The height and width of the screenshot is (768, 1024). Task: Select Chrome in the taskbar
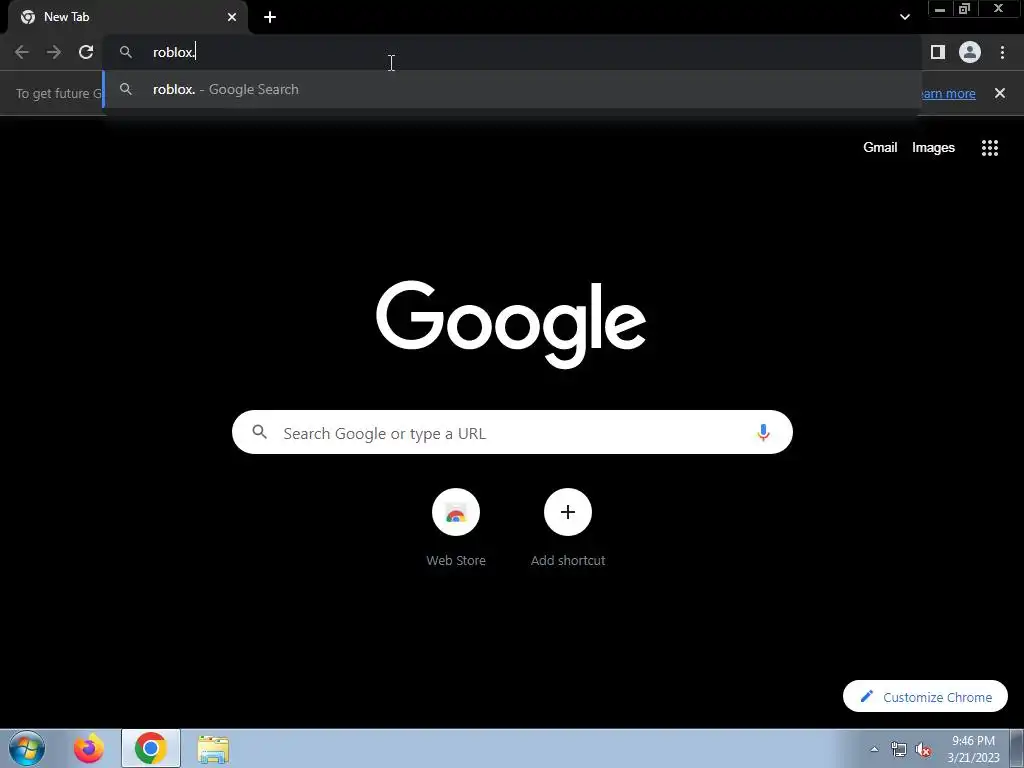point(151,748)
